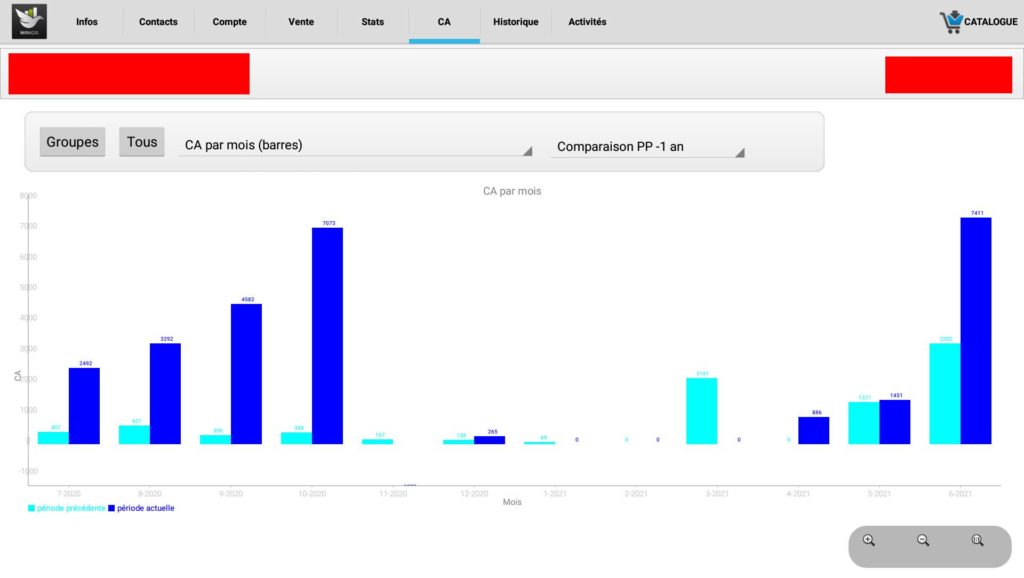Click the 6-2021 dark blue bar labeled 7411
1024x578 pixels.
[x=975, y=330]
